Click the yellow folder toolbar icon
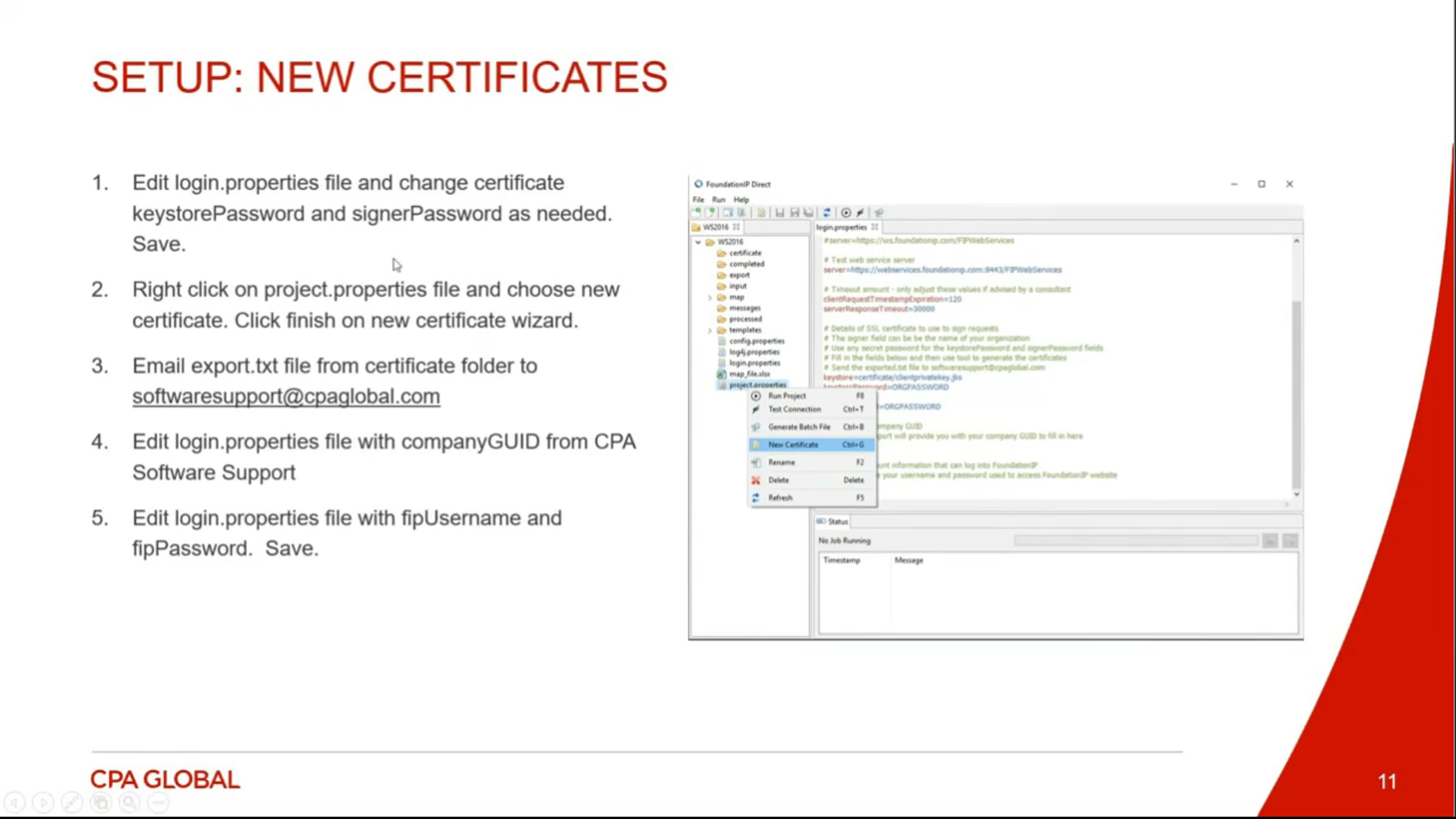This screenshot has height=819, width=1456. (x=761, y=212)
